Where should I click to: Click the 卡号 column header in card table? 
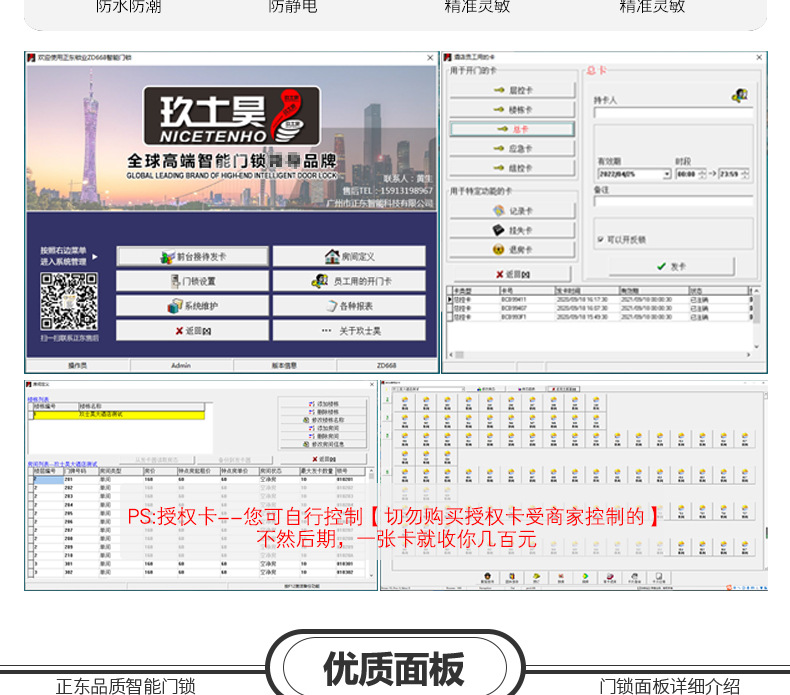click(527, 291)
